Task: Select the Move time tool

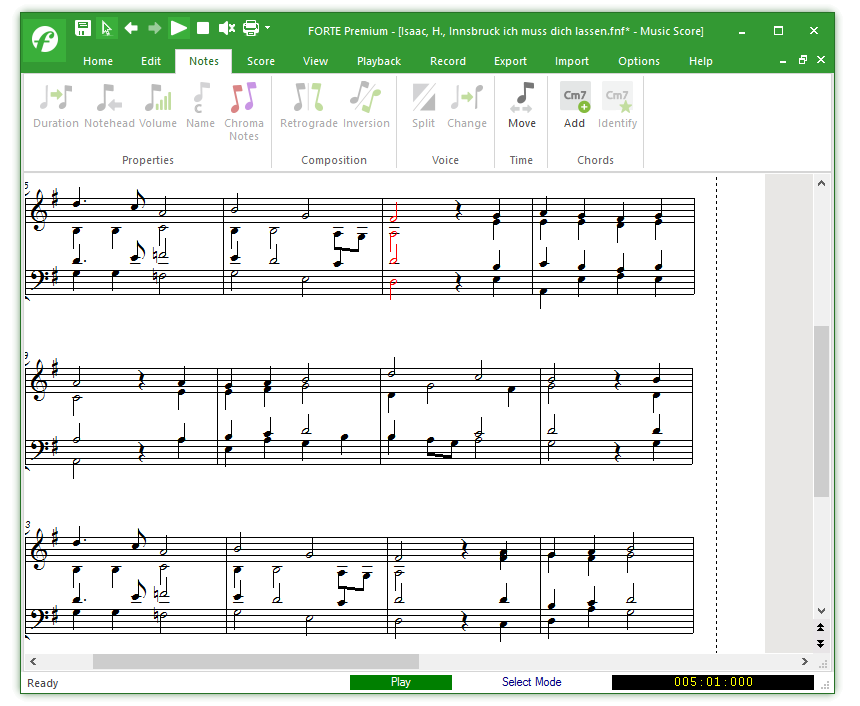Action: (522, 106)
